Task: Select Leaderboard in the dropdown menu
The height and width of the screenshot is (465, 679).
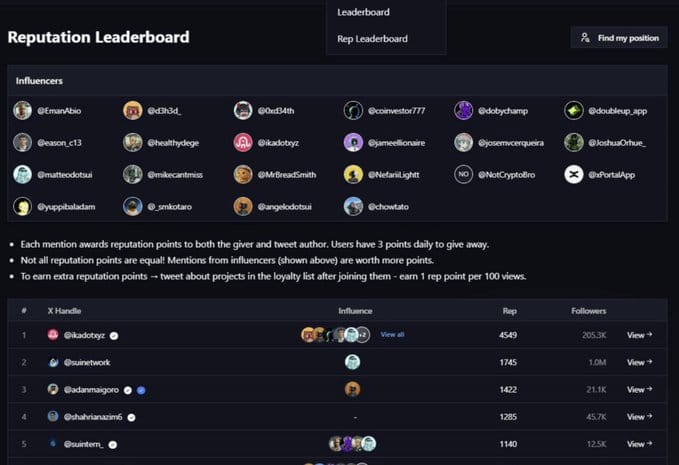Action: (x=363, y=13)
